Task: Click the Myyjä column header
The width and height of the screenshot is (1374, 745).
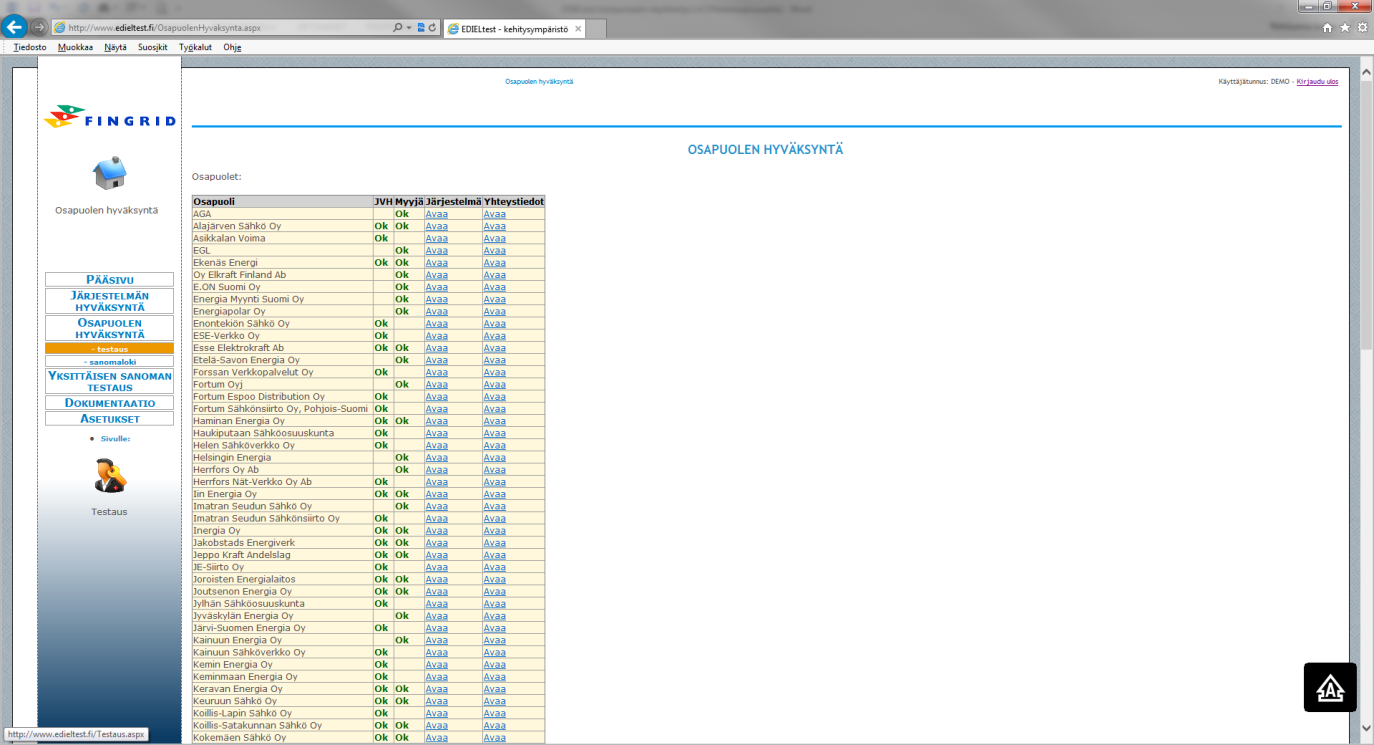Action: pos(409,201)
